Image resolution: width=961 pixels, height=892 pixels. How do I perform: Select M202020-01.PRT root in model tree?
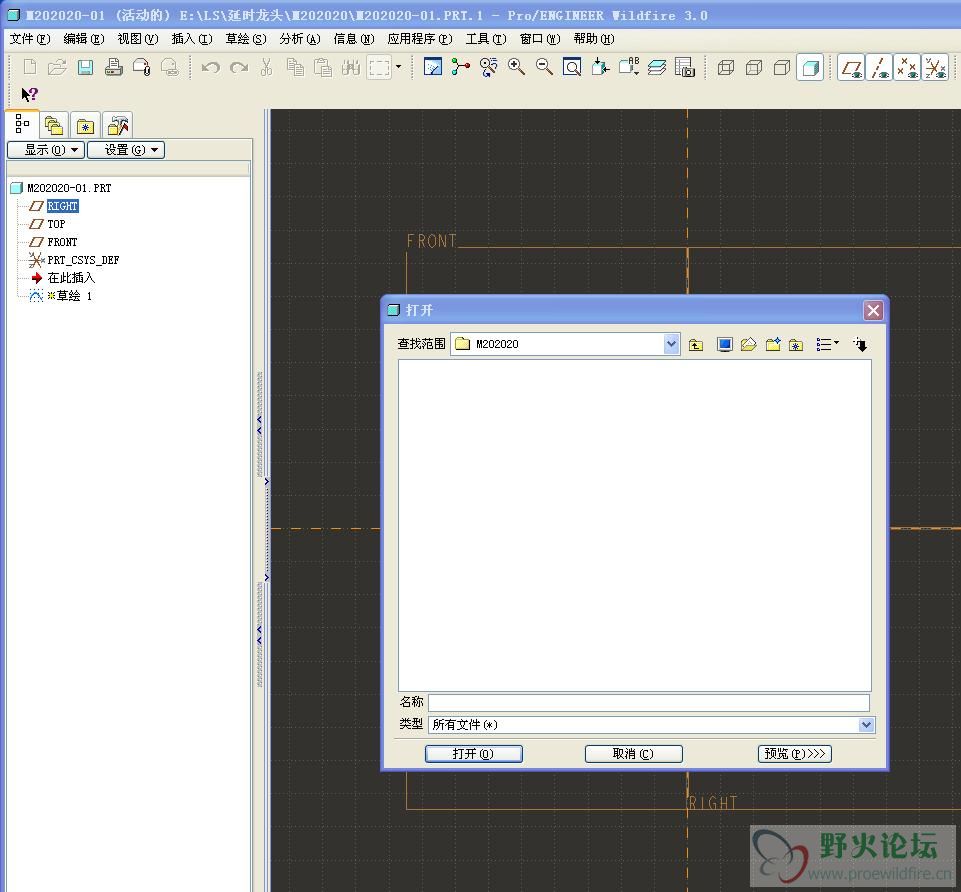[x=69, y=188]
